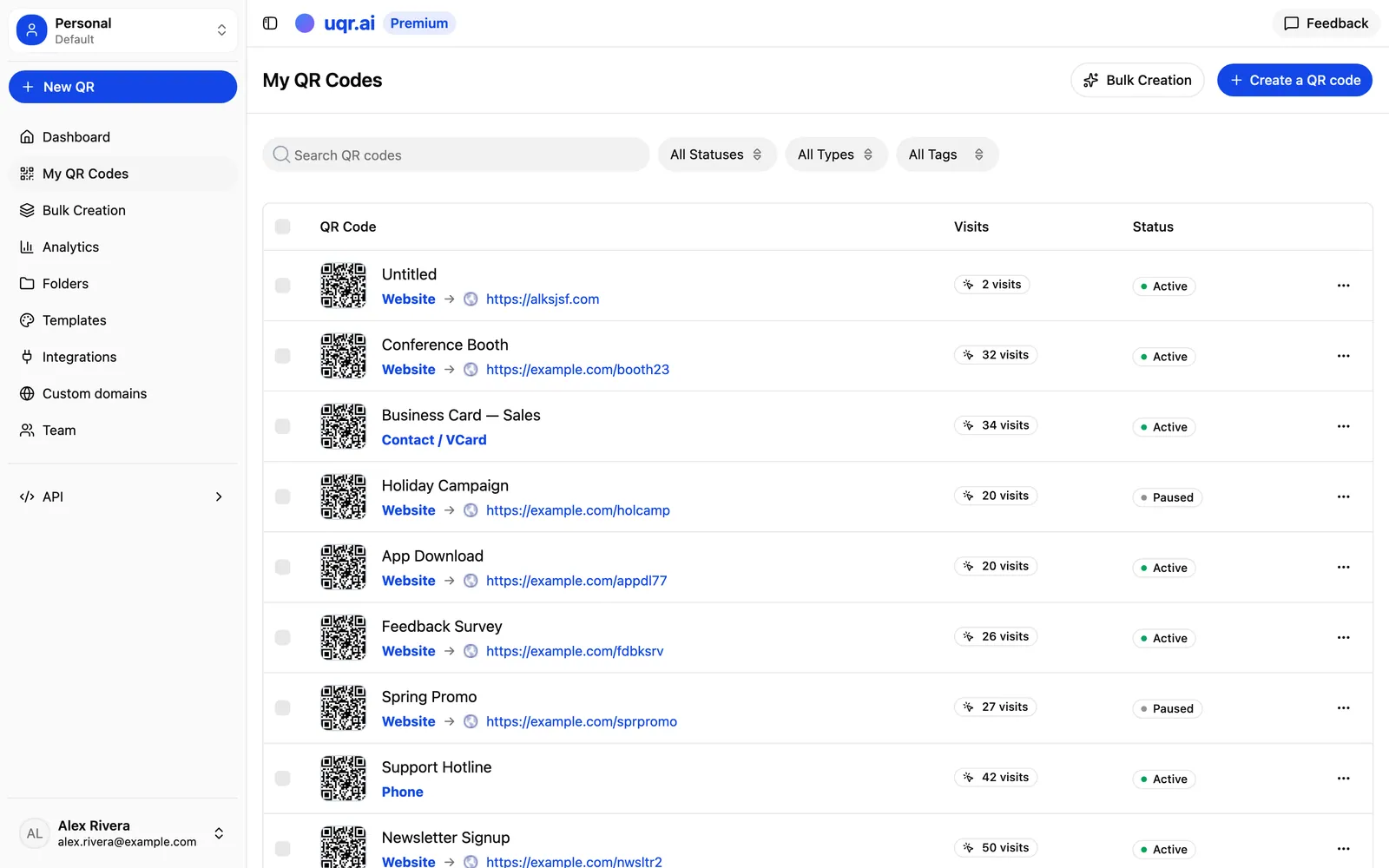This screenshot has width=1389, height=868.
Task: Open the All Types filter dropdown
Action: (x=836, y=155)
